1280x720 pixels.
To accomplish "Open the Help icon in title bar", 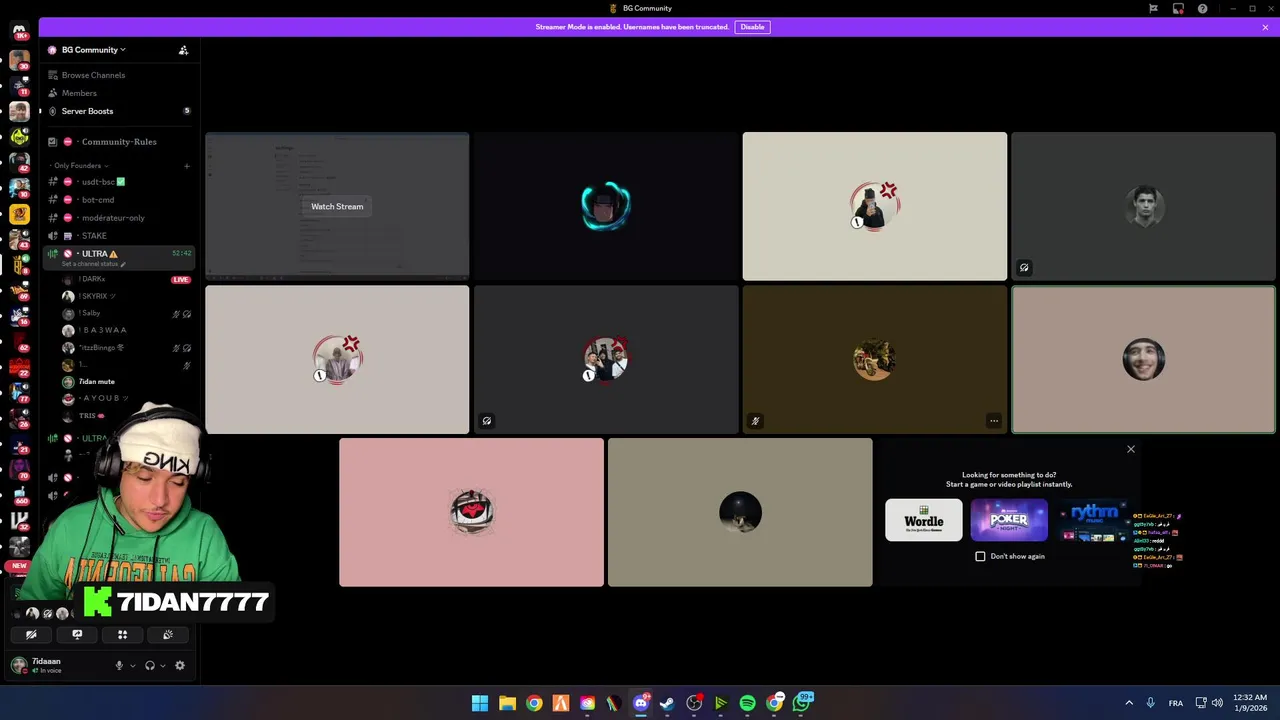I will (1203, 8).
